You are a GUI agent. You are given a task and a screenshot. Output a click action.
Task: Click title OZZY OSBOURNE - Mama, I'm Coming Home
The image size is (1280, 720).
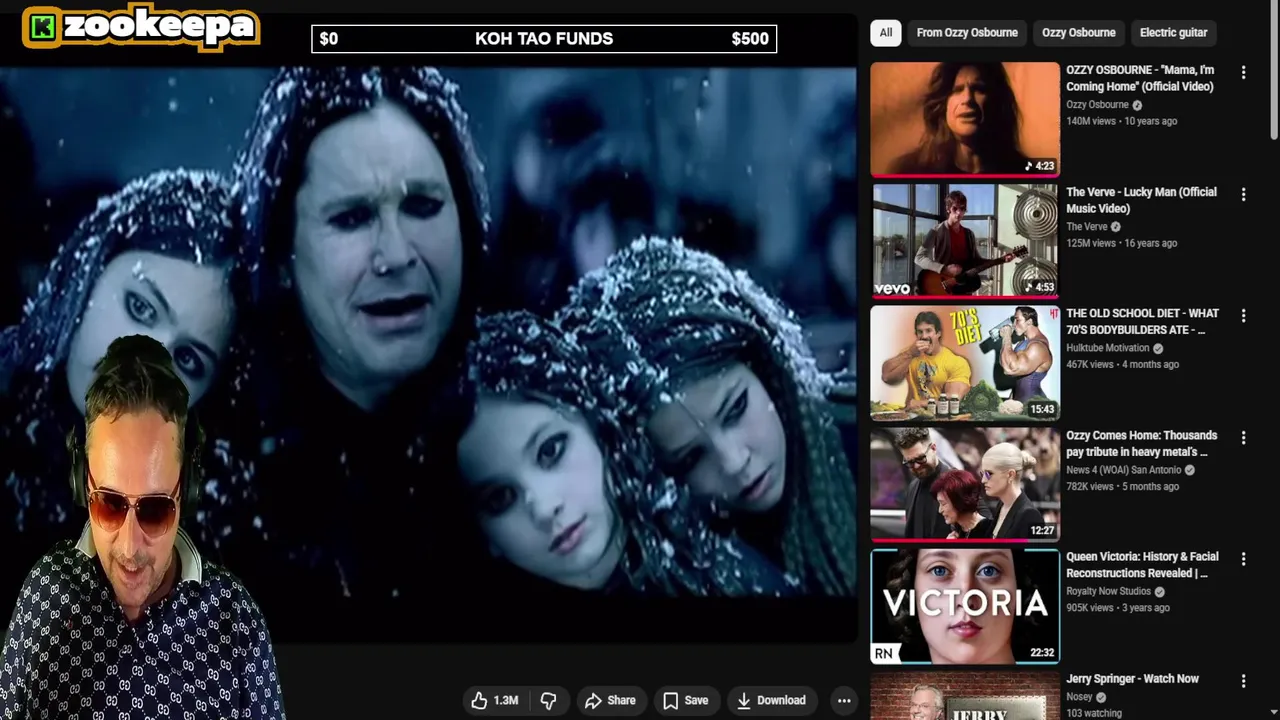point(1140,78)
